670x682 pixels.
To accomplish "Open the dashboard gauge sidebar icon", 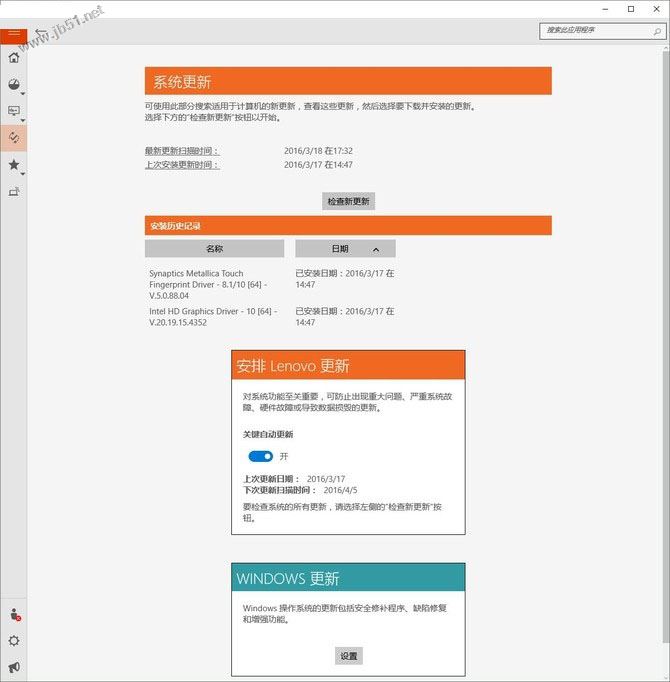I will tap(14, 84).
